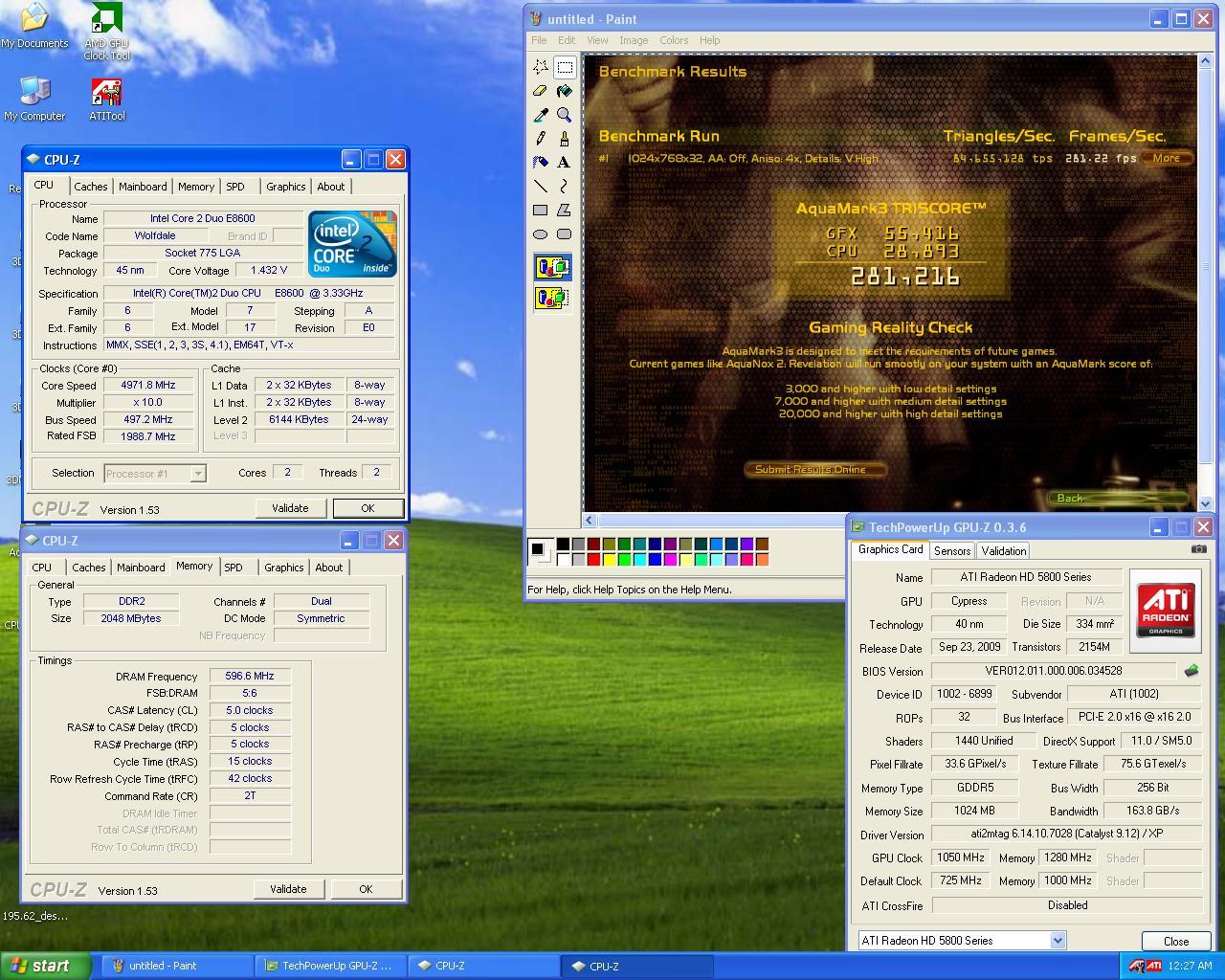Click Paint's horizontal scrollbar left arrow
1225x980 pixels.
tap(590, 521)
